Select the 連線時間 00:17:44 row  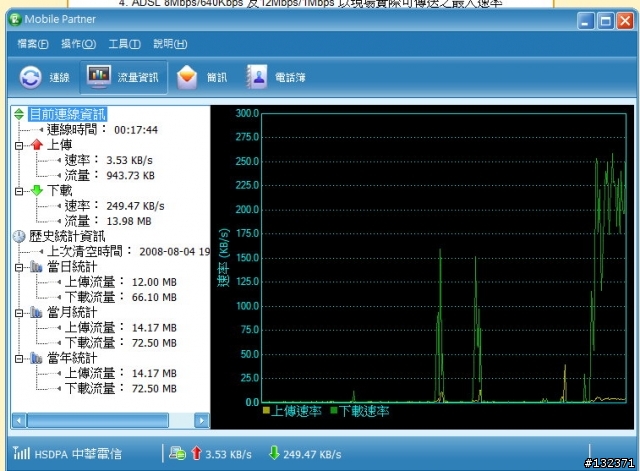point(102,129)
